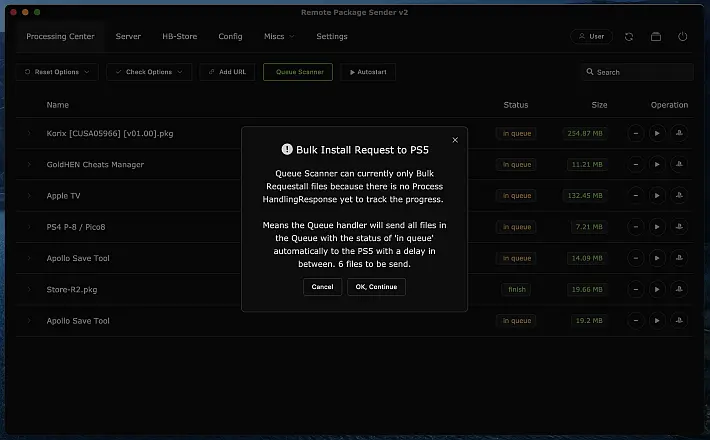Open the HB-Store tab

[x=180, y=36]
